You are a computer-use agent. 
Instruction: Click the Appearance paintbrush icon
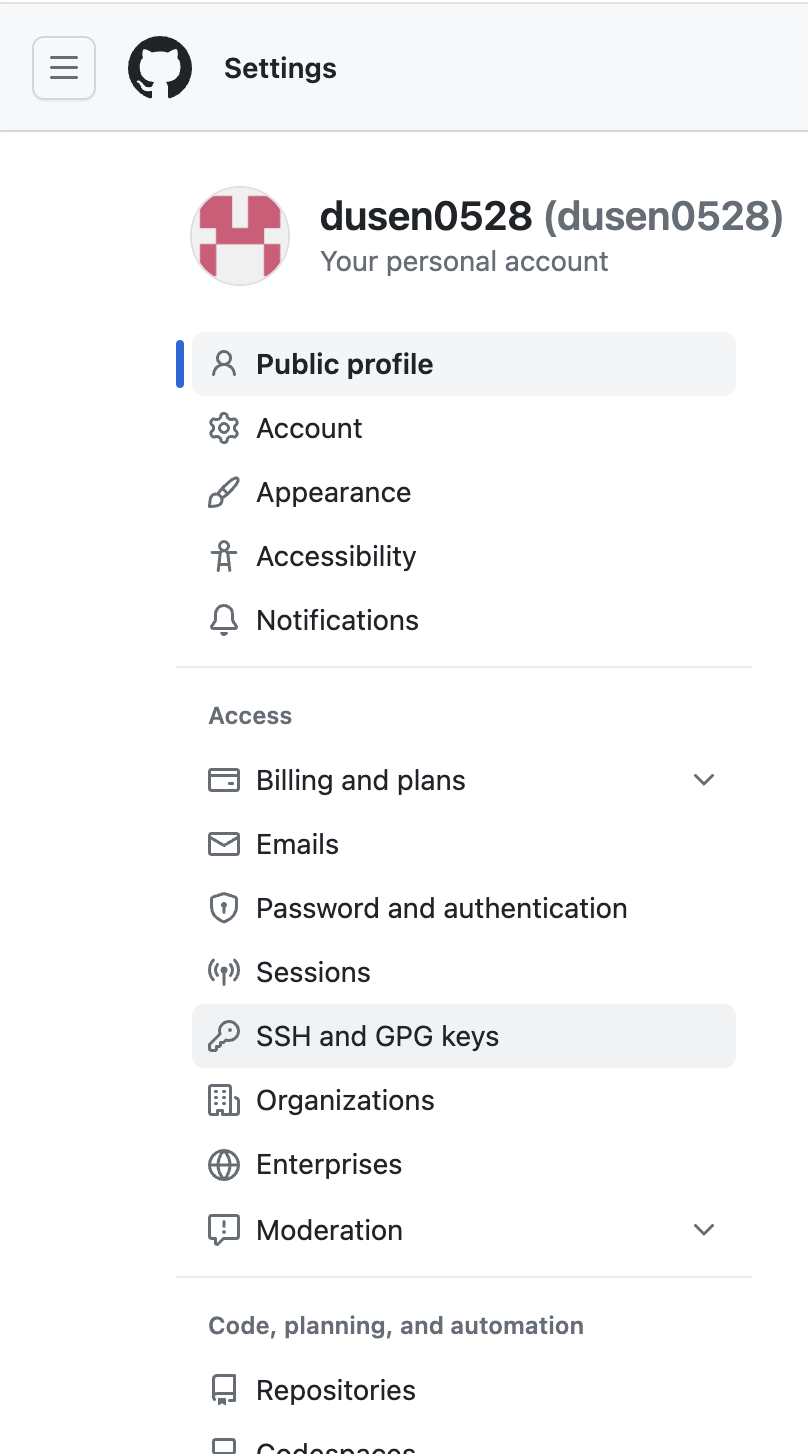pos(224,493)
